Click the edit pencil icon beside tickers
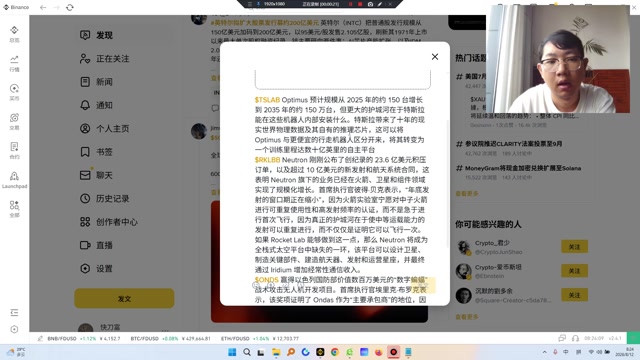The height and width of the screenshot is (360, 640). (40, 339)
